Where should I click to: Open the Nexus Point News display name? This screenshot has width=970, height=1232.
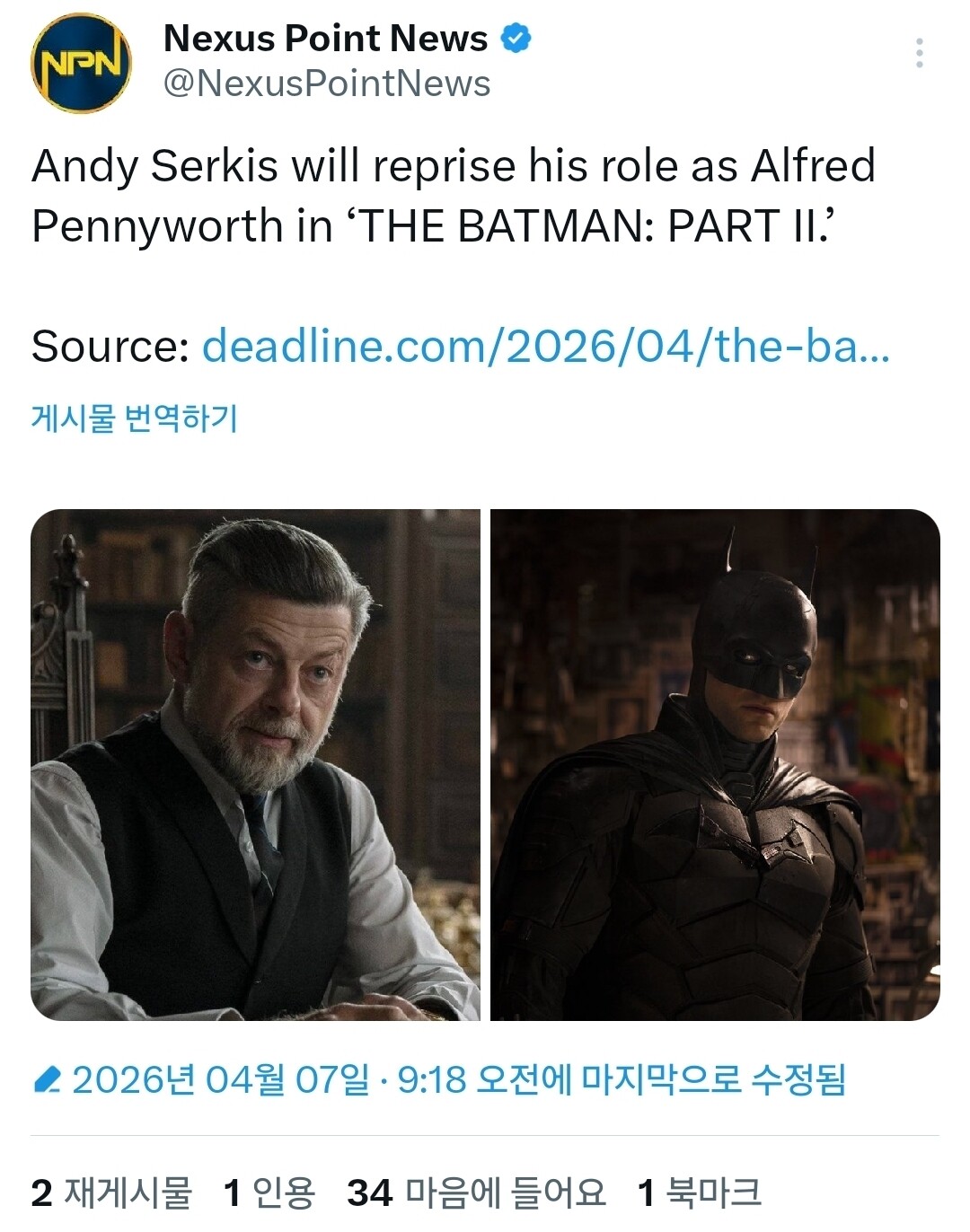pos(326,39)
